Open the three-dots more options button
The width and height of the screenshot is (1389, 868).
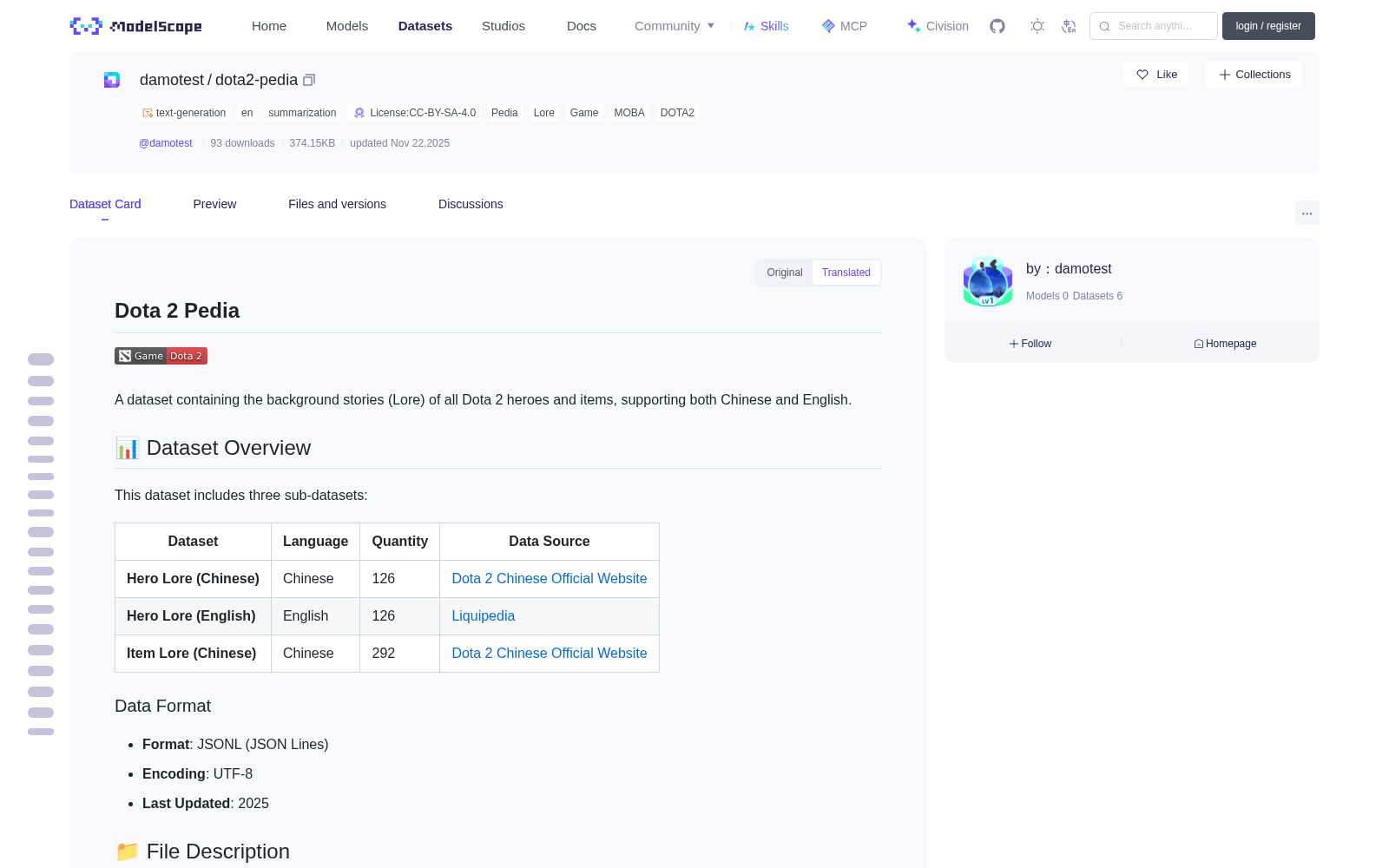click(1307, 213)
